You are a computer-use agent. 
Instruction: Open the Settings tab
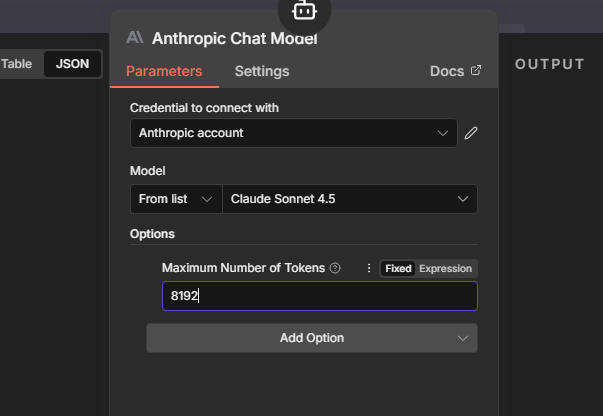(x=262, y=71)
